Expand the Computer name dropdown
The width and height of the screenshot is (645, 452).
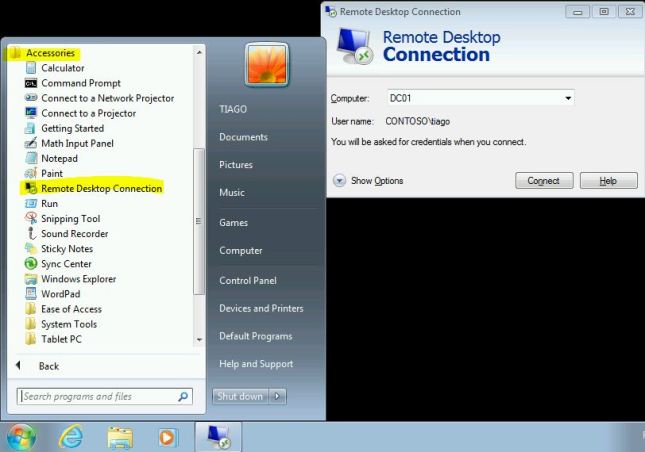pyautogui.click(x=568, y=98)
